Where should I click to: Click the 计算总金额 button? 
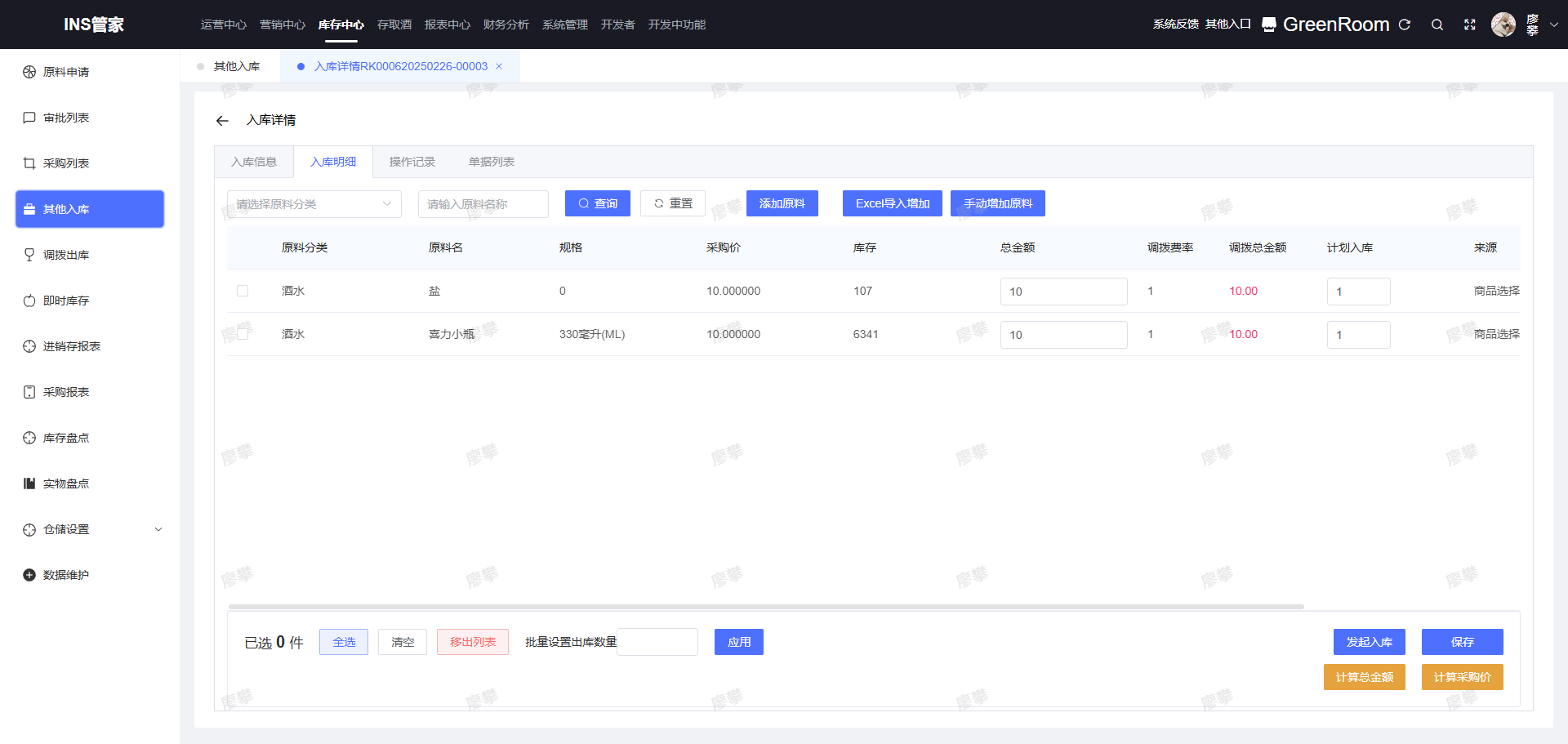coord(1365,677)
